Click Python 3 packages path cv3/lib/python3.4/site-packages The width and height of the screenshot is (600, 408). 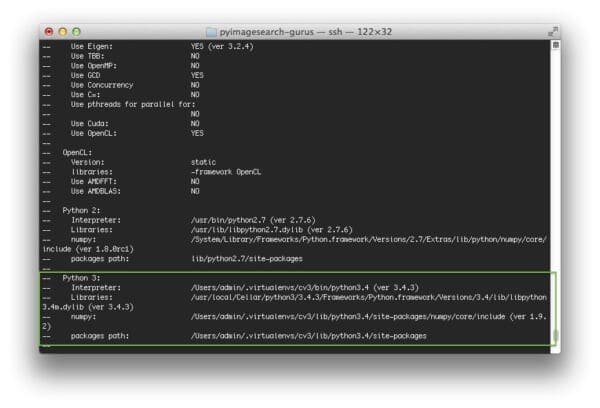coord(308,336)
